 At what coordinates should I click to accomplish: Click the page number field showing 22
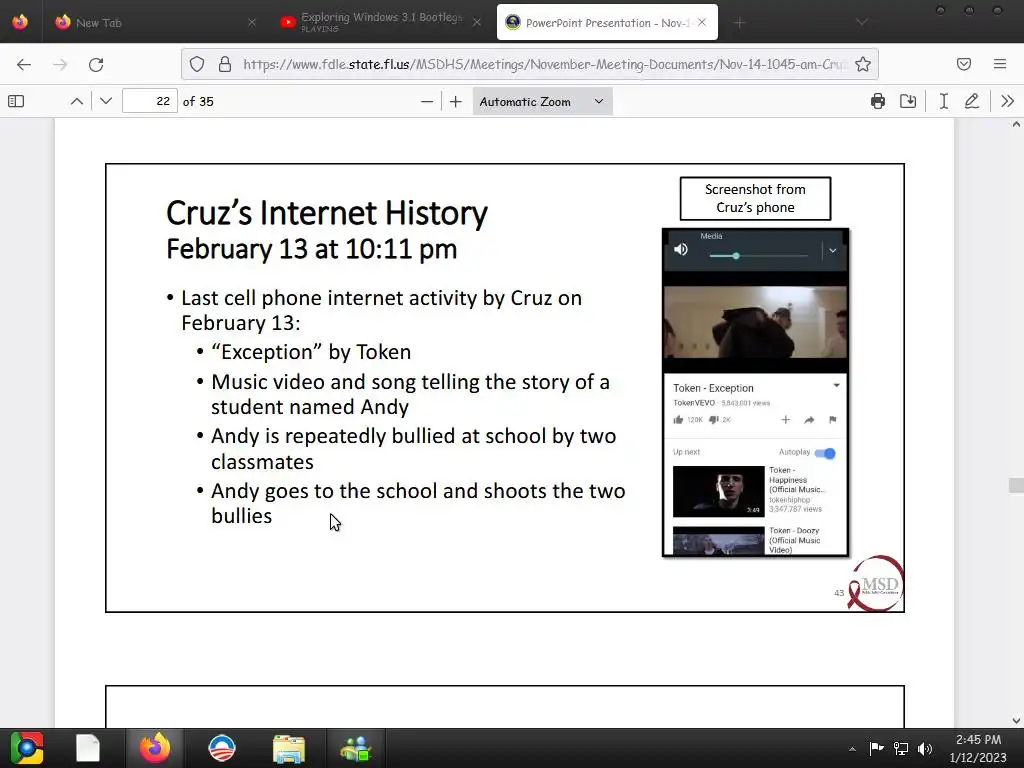pos(150,101)
